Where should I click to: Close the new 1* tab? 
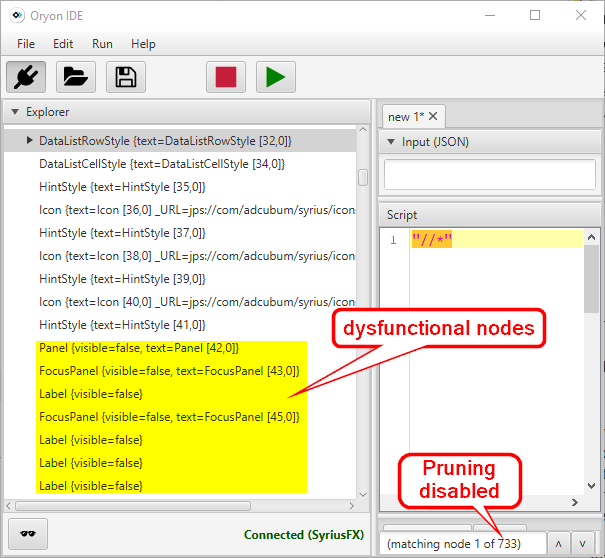coord(432,117)
